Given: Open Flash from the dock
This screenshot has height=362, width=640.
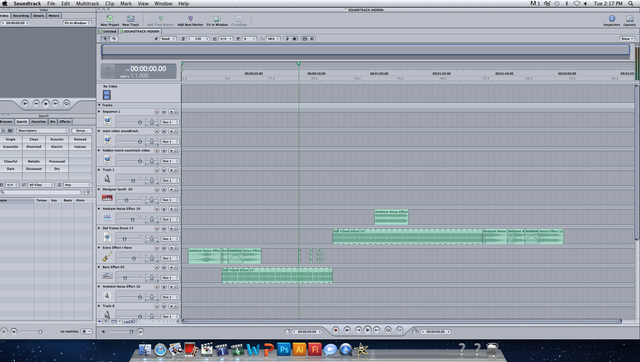Looking at the screenshot, I should click(315, 349).
